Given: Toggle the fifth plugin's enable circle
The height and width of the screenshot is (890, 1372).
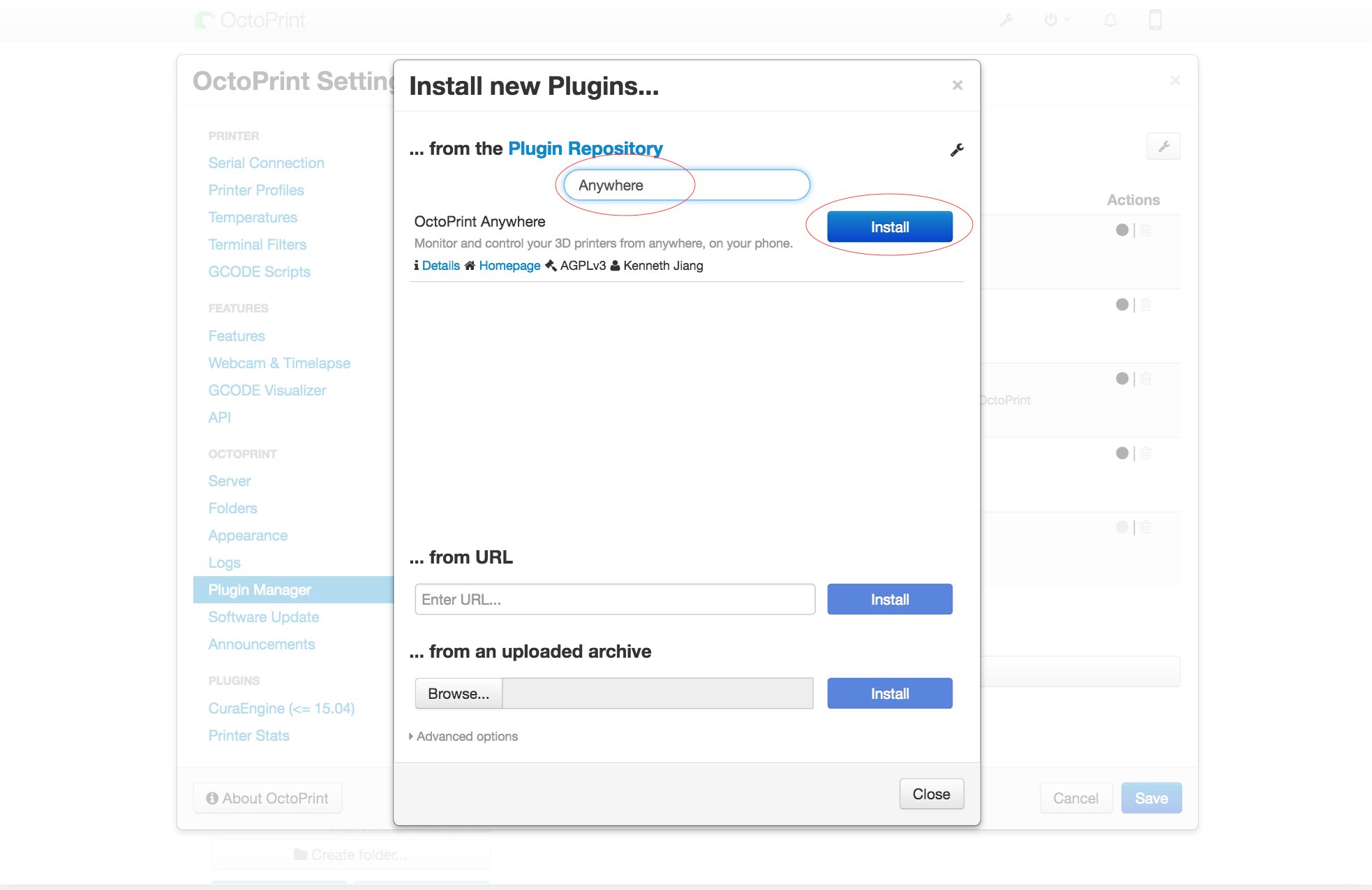Looking at the screenshot, I should click(x=1122, y=527).
